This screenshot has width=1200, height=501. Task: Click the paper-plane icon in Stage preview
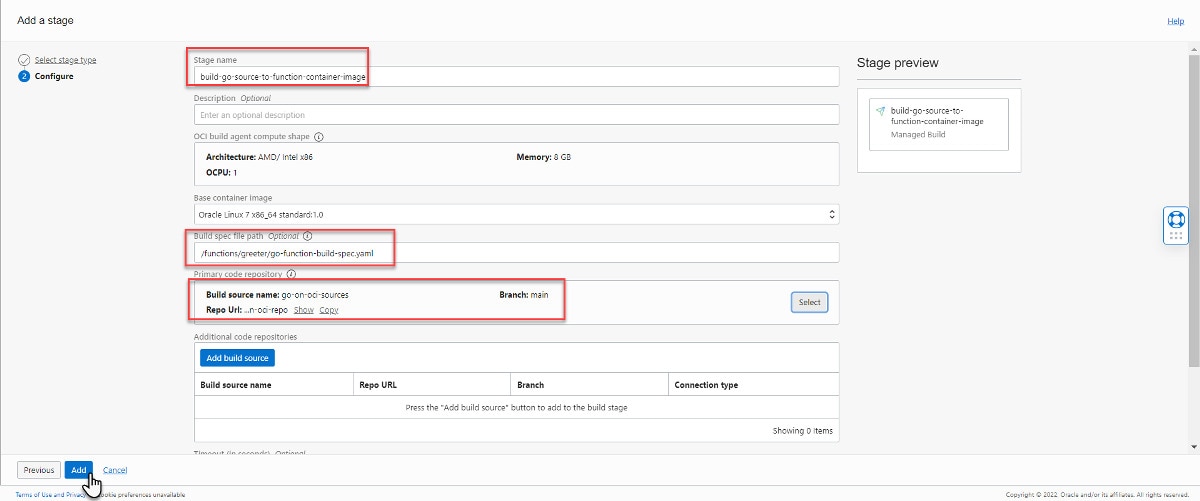[880, 110]
